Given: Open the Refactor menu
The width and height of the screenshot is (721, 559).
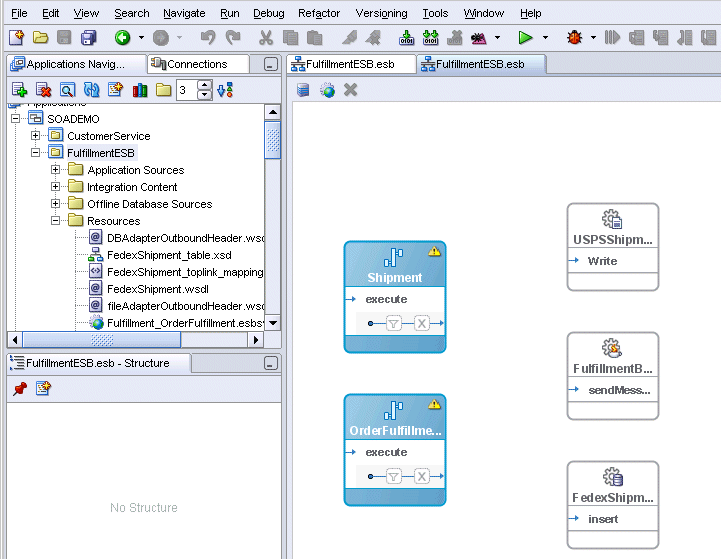Looking at the screenshot, I should coord(319,13).
